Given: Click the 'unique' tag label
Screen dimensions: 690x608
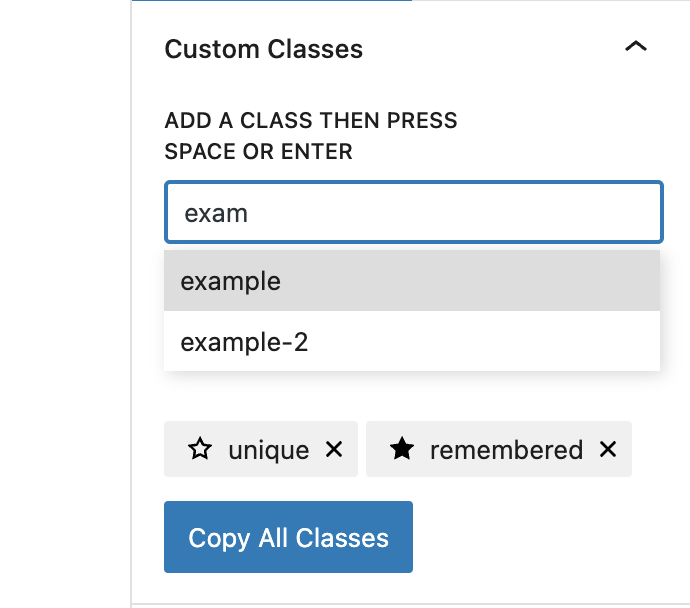Looking at the screenshot, I should (268, 450).
